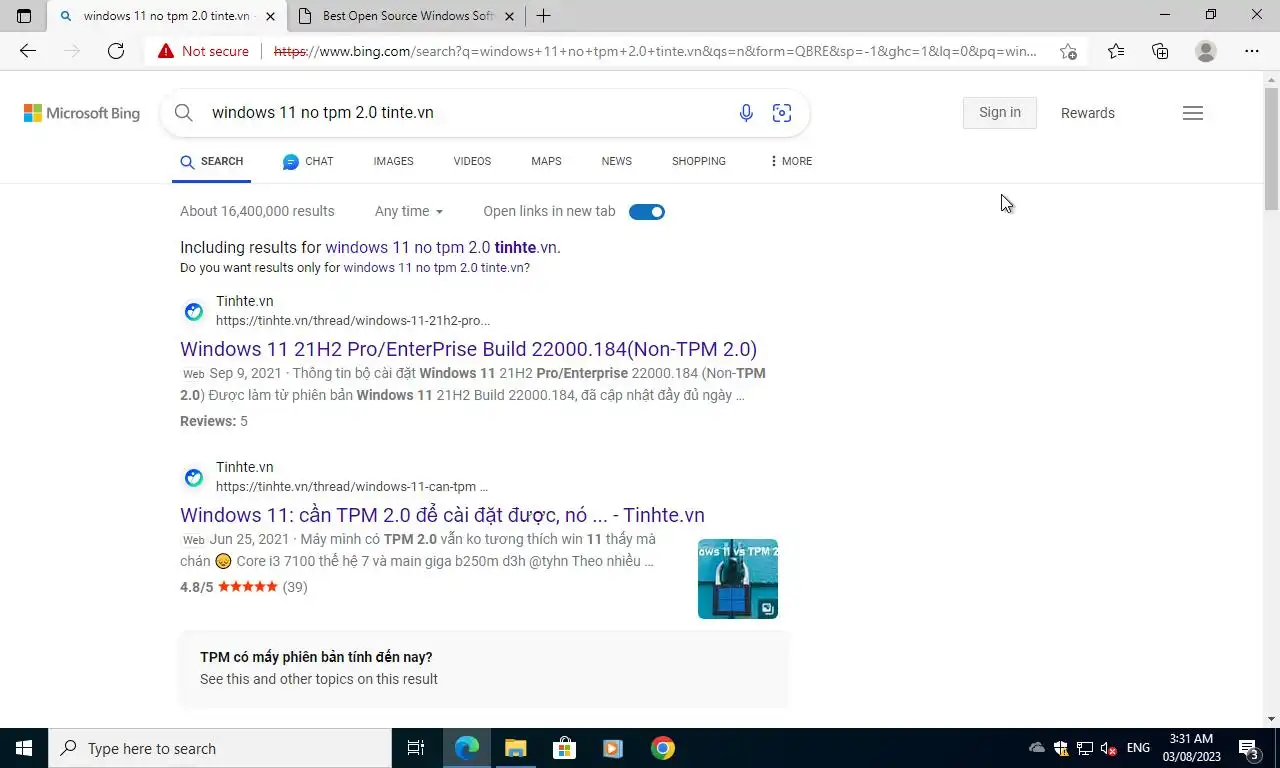Open Edge Settings and more menu

point(1252,51)
